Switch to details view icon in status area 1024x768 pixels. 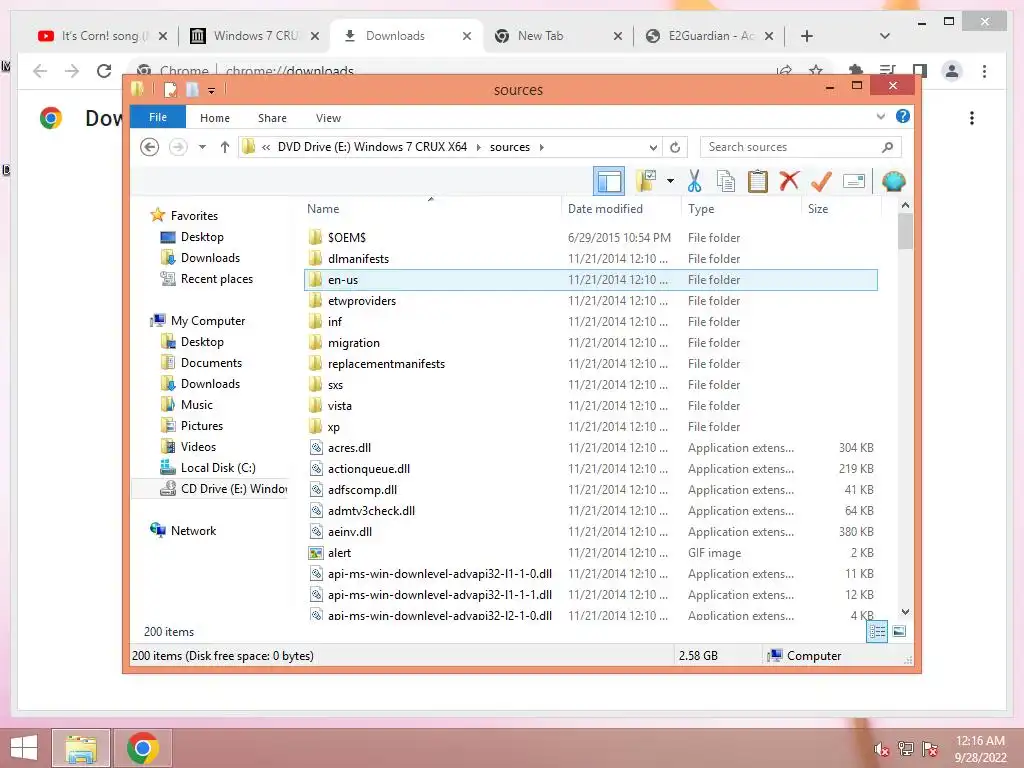877,632
